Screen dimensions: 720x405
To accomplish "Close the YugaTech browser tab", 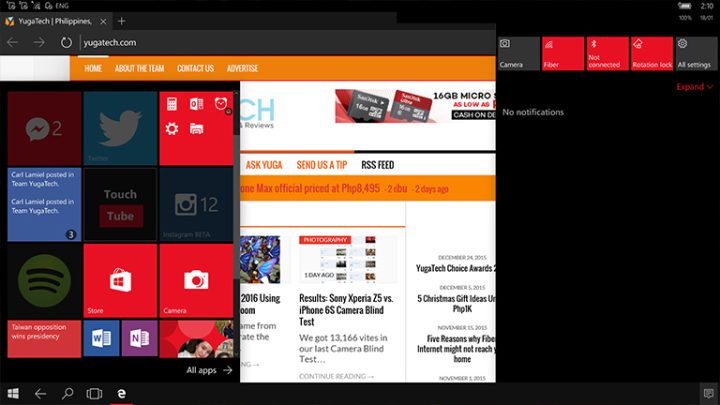I will [x=103, y=21].
